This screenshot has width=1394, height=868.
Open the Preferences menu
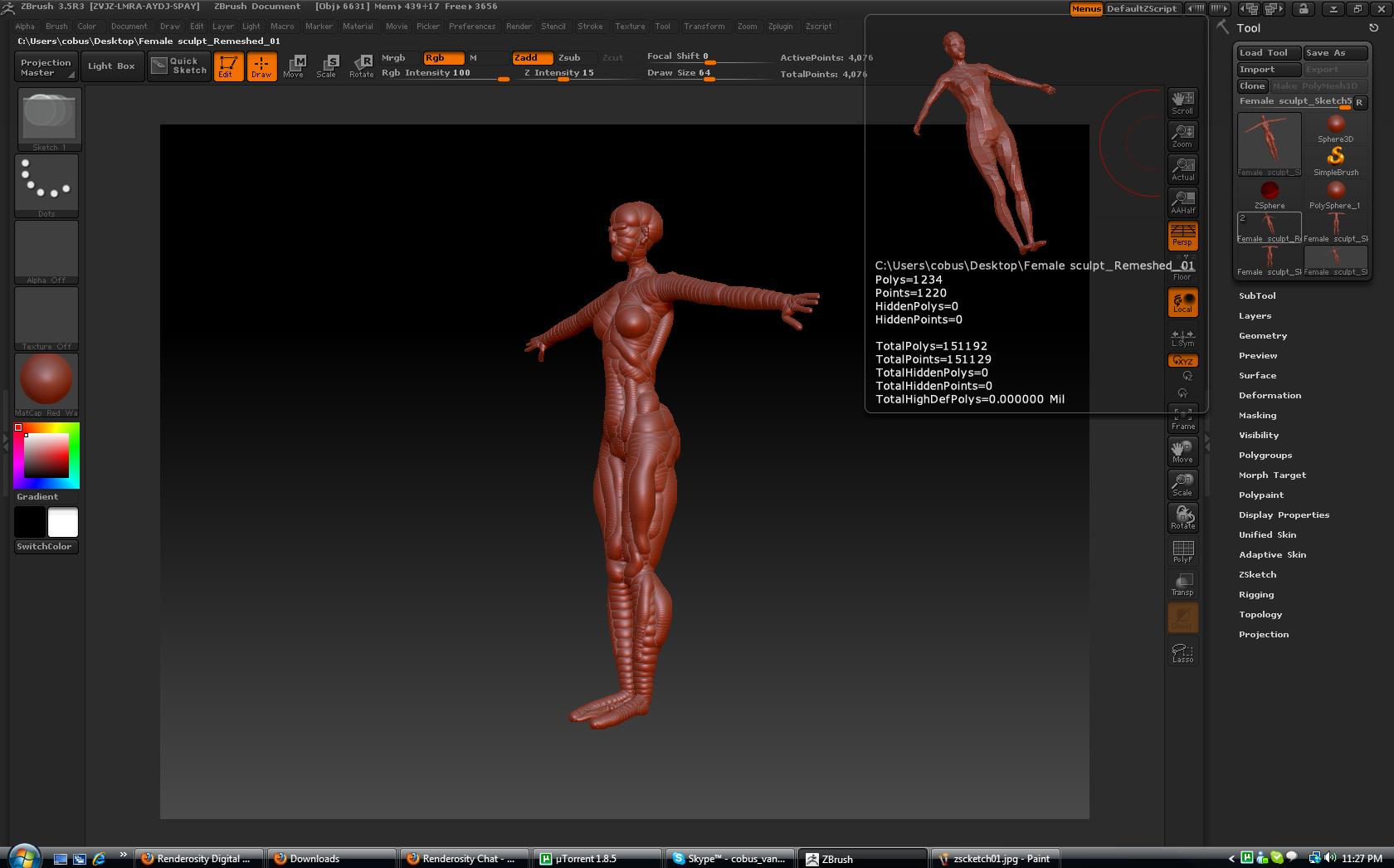click(x=472, y=27)
